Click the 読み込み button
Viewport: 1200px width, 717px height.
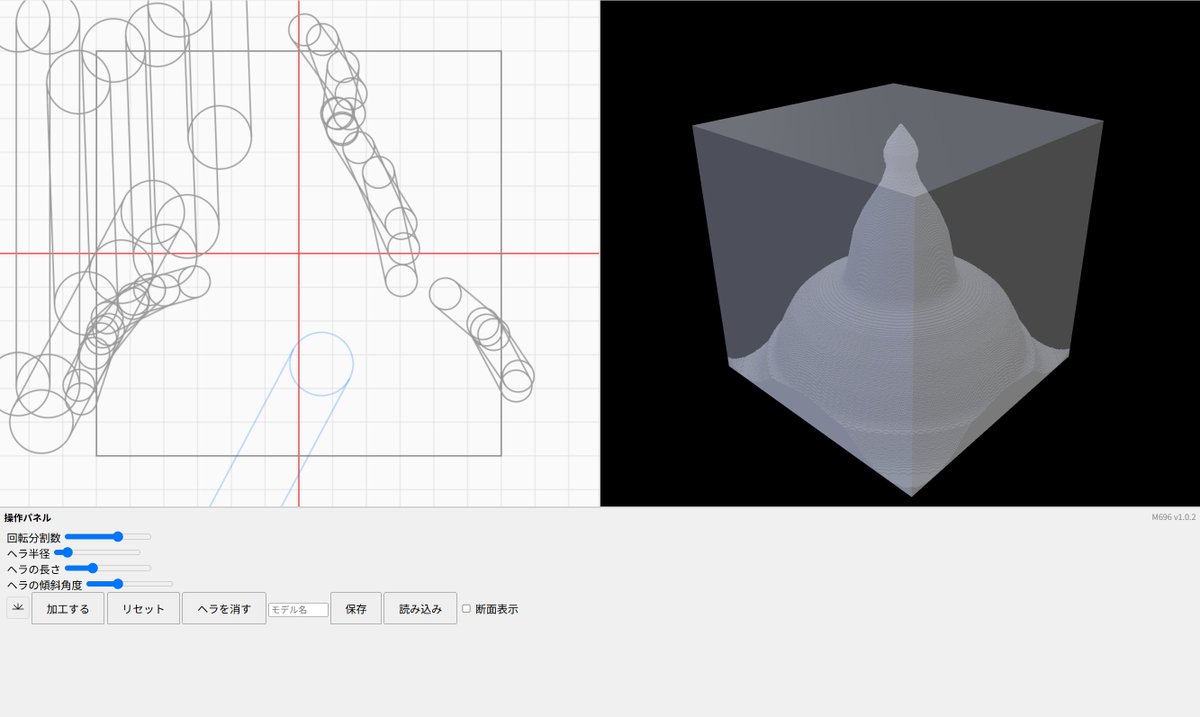point(420,608)
